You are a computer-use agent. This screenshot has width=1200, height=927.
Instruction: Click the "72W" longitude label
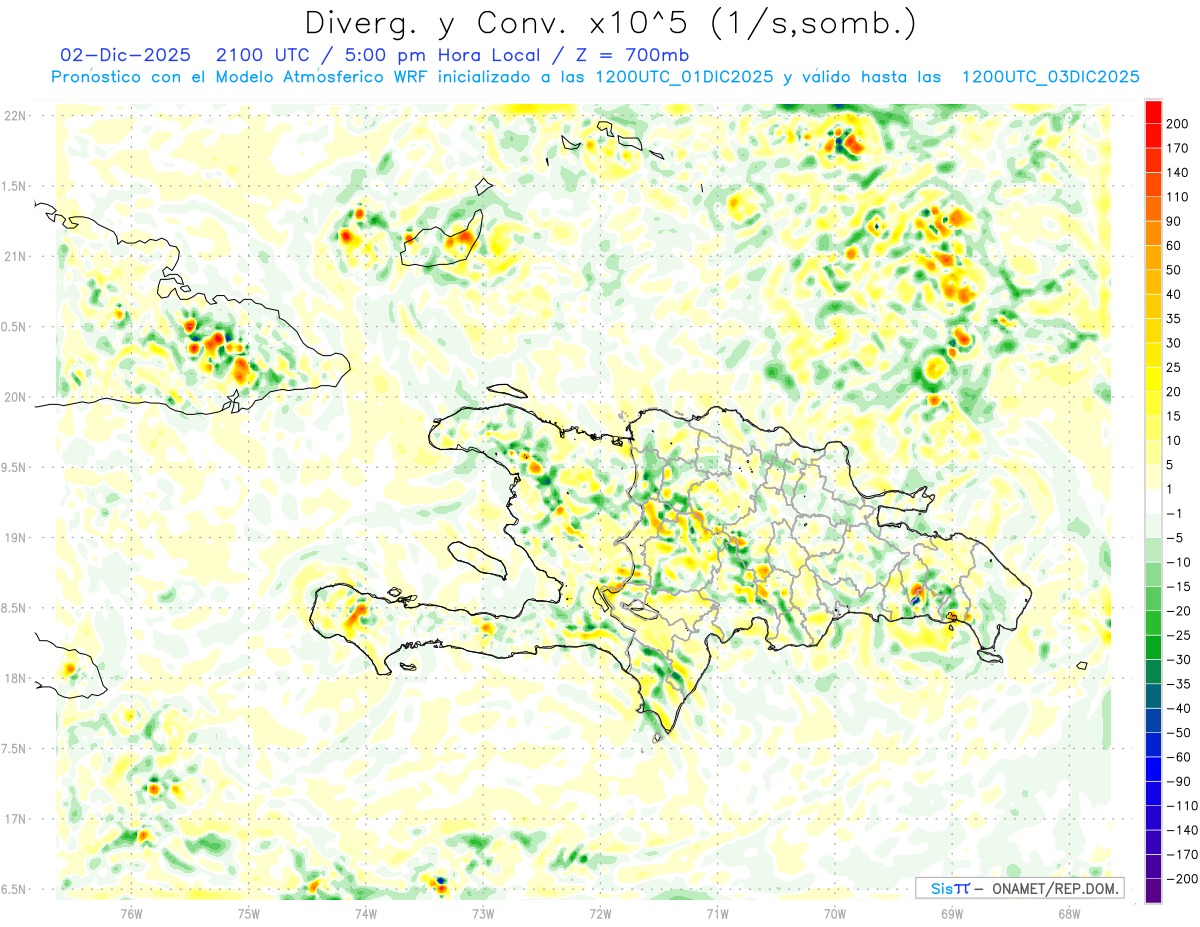pyautogui.click(x=600, y=914)
